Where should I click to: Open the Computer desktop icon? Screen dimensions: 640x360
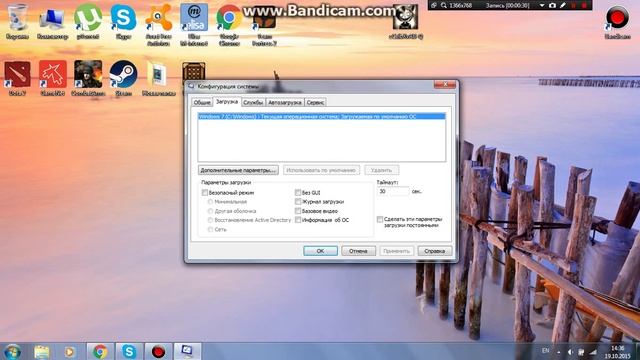[52, 21]
